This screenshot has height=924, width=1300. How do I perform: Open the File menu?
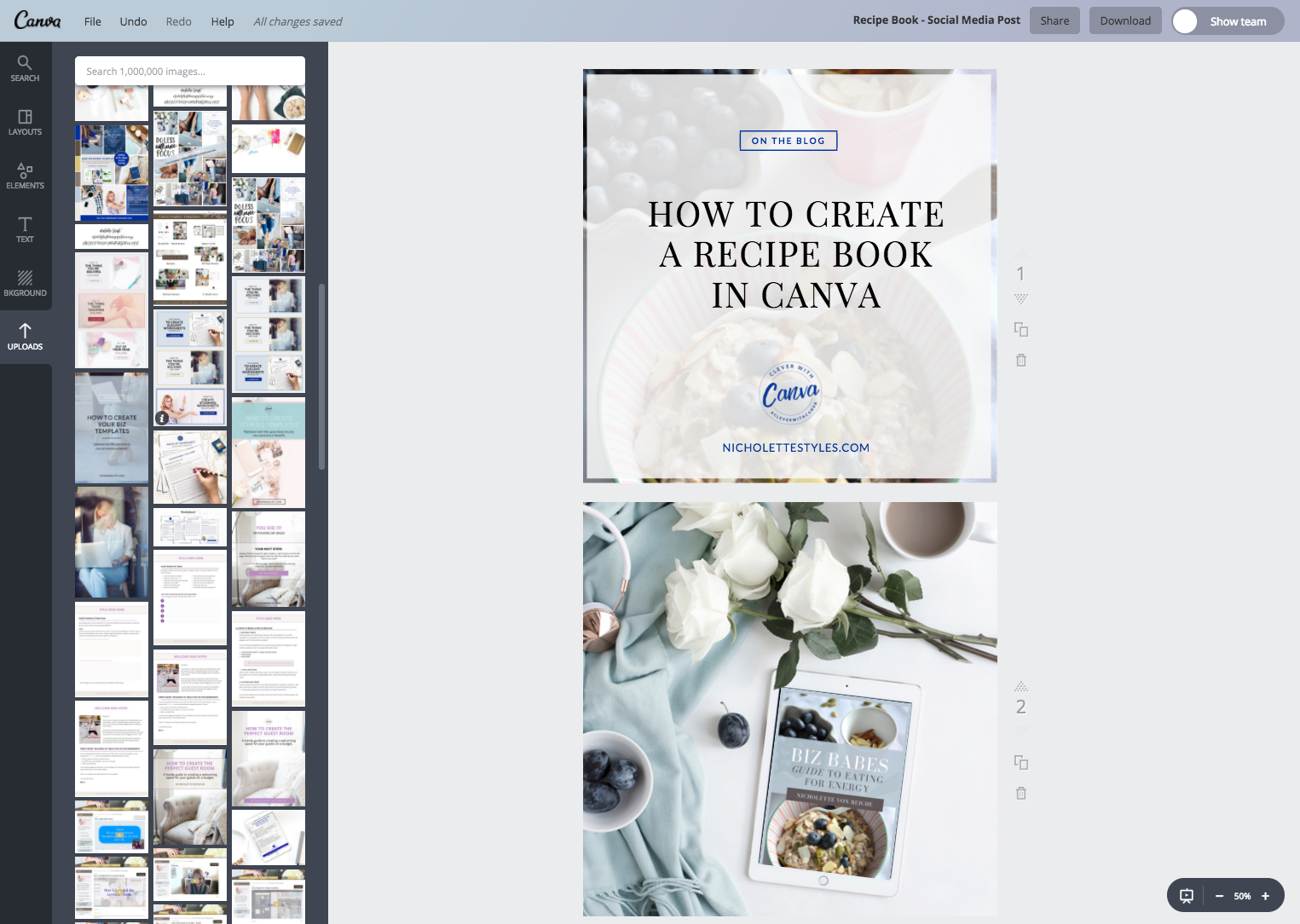pyautogui.click(x=93, y=21)
